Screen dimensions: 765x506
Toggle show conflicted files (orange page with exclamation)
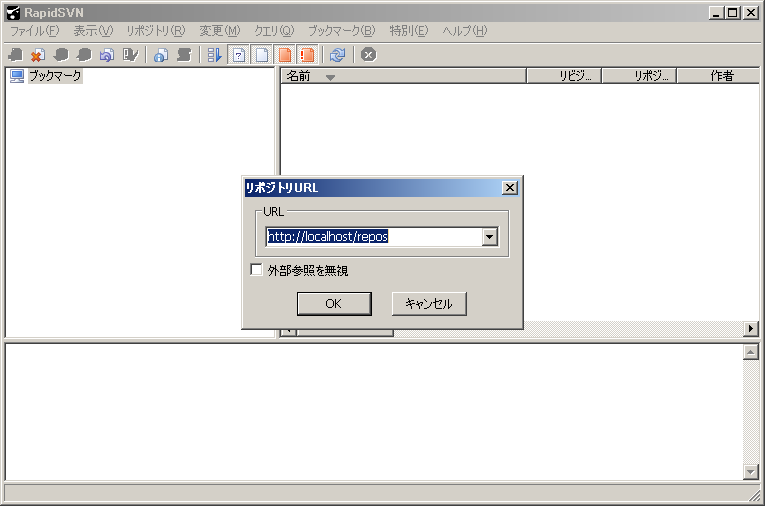click(x=307, y=55)
